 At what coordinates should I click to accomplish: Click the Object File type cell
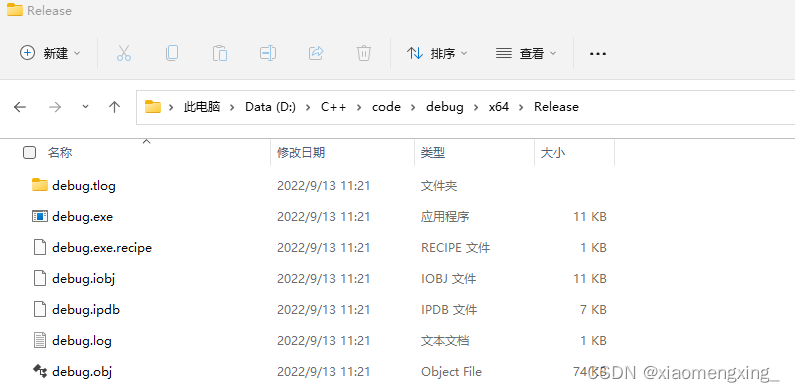pyautogui.click(x=451, y=372)
